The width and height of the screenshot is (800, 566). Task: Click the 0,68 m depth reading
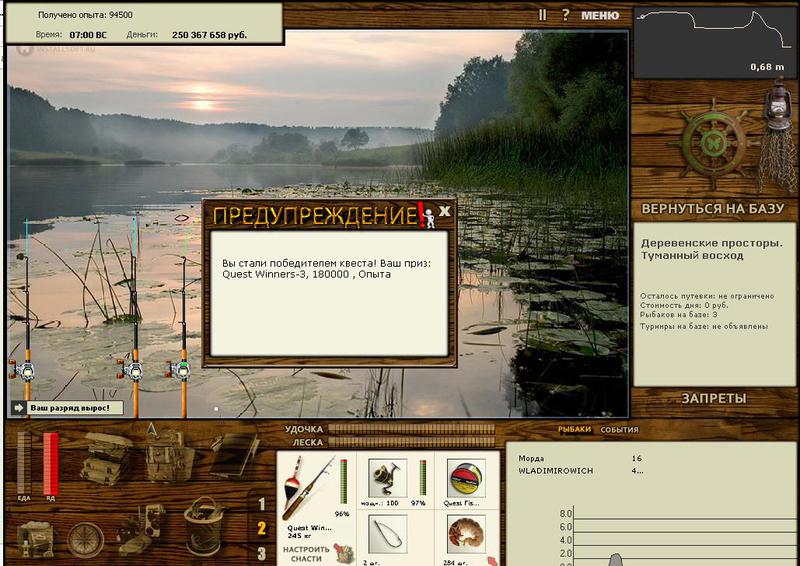[x=767, y=67]
